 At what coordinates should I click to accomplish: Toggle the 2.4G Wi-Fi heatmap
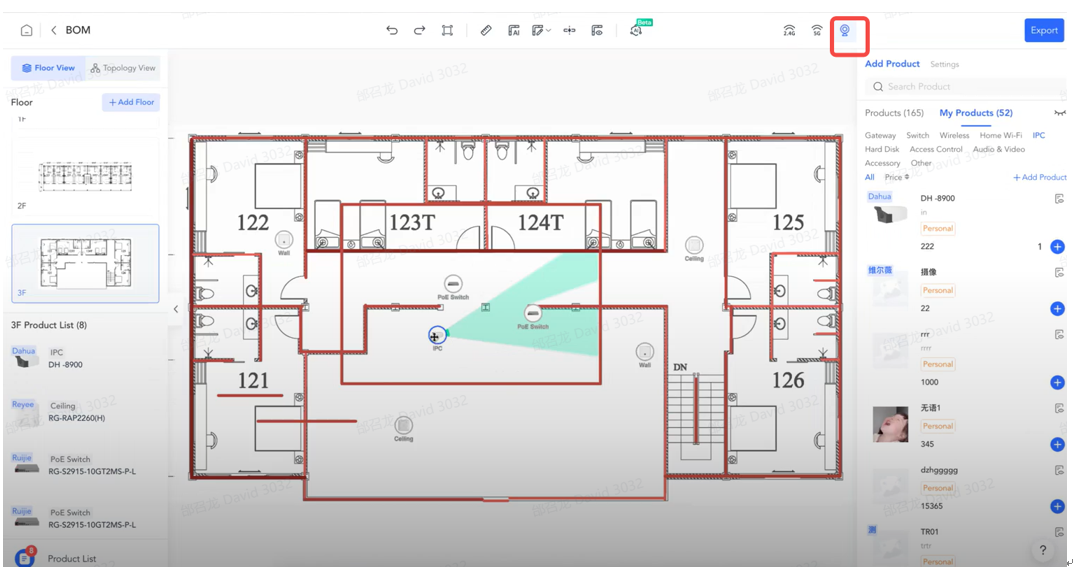click(x=789, y=30)
